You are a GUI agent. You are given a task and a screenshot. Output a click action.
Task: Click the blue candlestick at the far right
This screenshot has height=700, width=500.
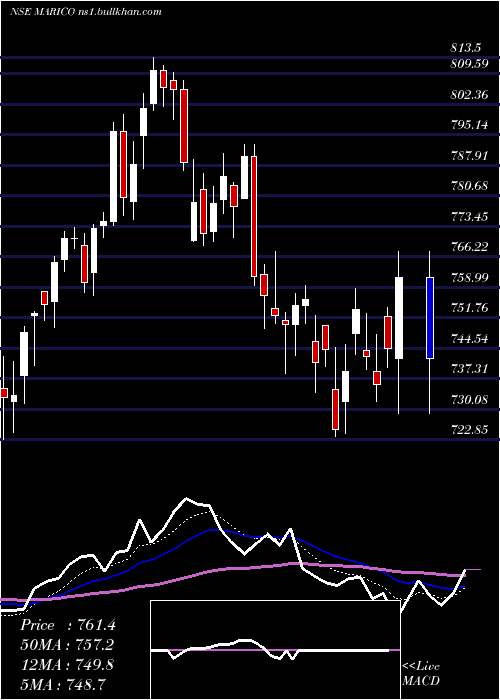point(430,318)
